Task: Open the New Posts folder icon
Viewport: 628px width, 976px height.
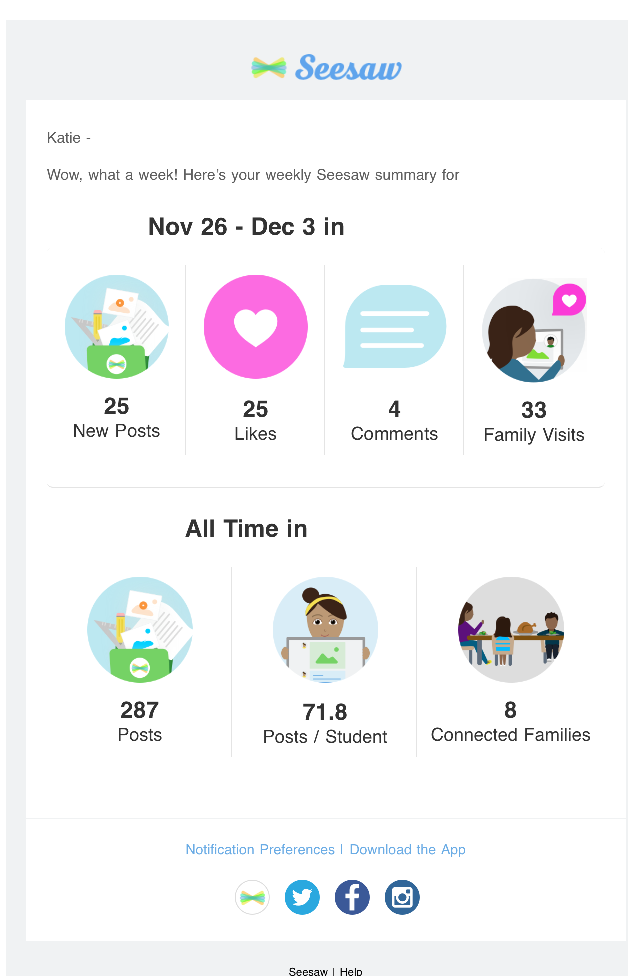Action: [x=116, y=327]
